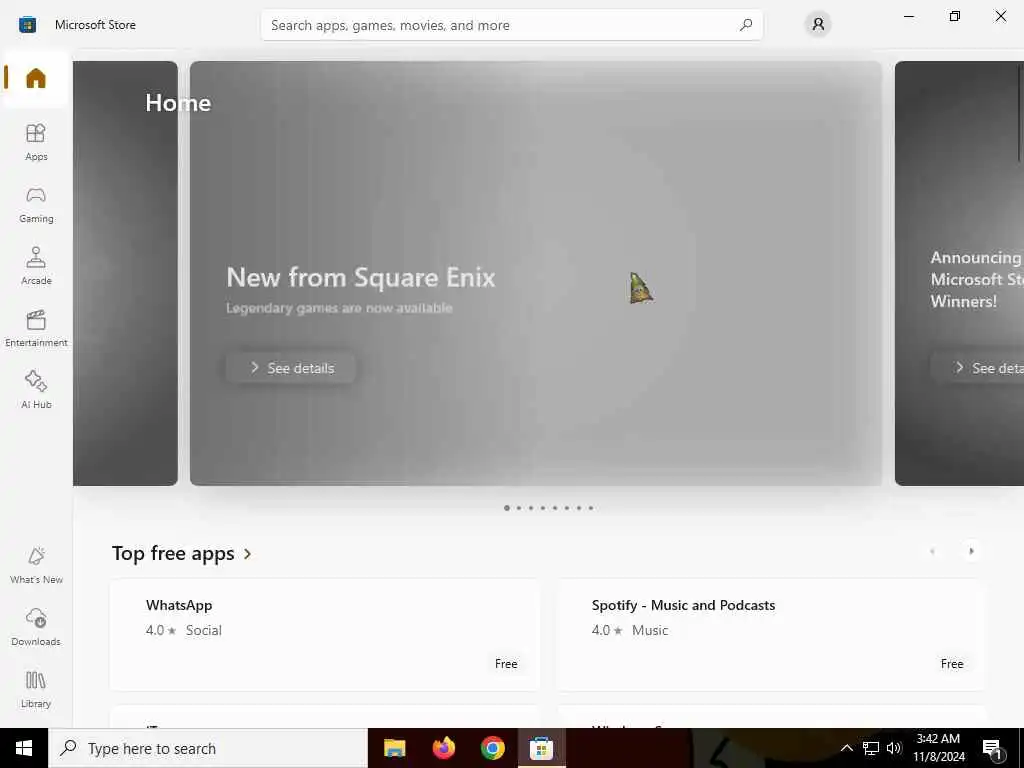Open the network status tray icon
This screenshot has width=1024, height=768.
tap(871, 748)
